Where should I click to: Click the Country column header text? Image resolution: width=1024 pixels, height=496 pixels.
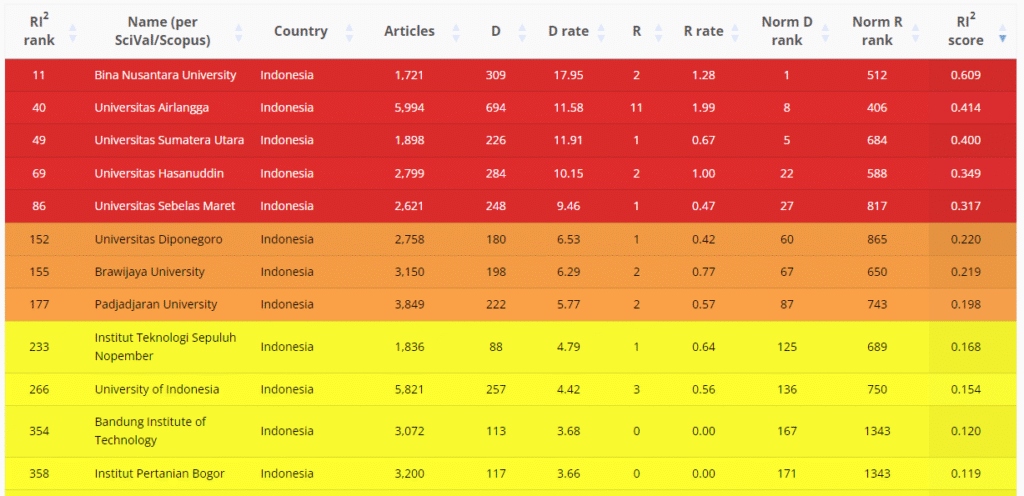300,31
